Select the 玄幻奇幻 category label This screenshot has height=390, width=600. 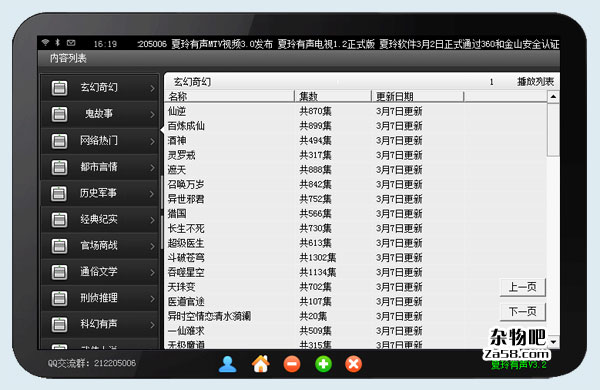pos(99,87)
